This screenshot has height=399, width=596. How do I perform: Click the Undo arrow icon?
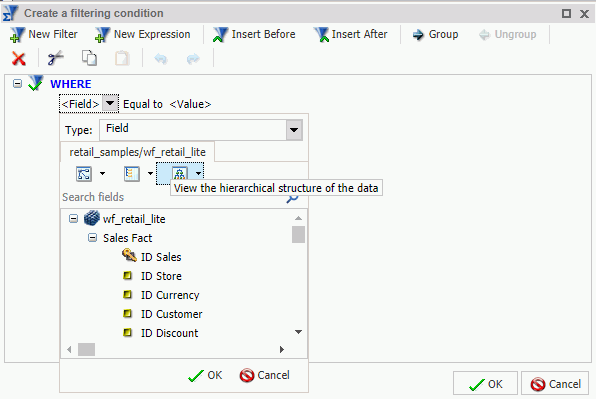click(x=161, y=59)
